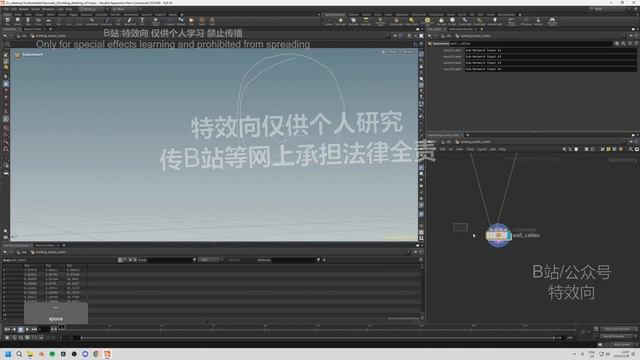Select the Torus shelf tool
This screenshot has width=640, height=360.
tap(38, 21)
